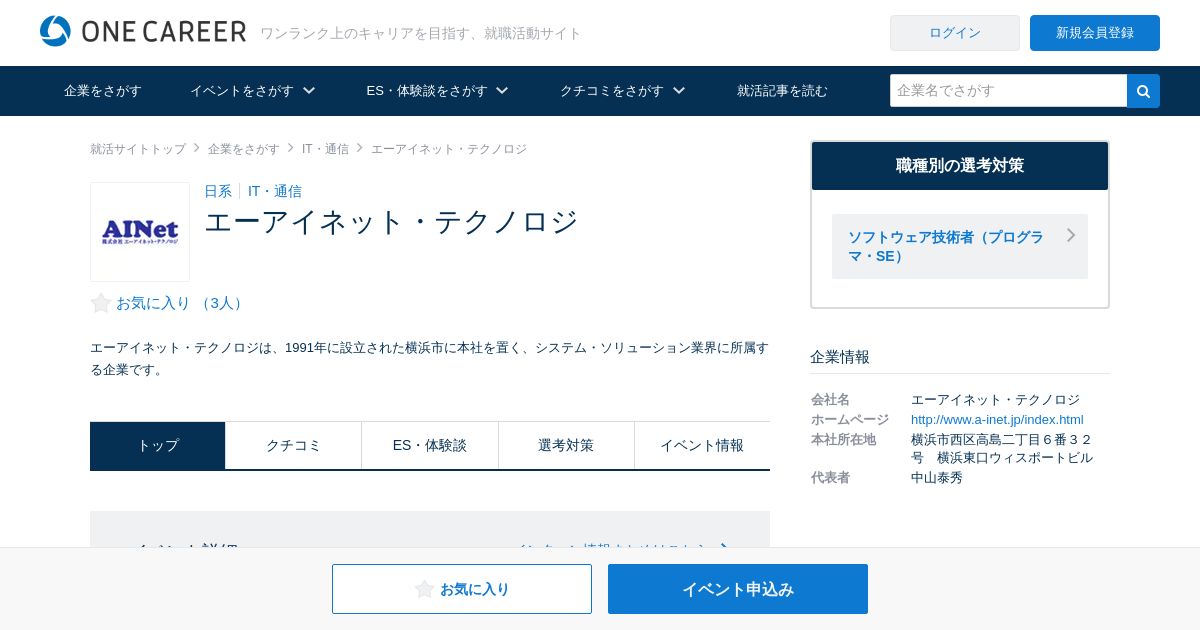Click the 企業情報 section heading

point(840,357)
